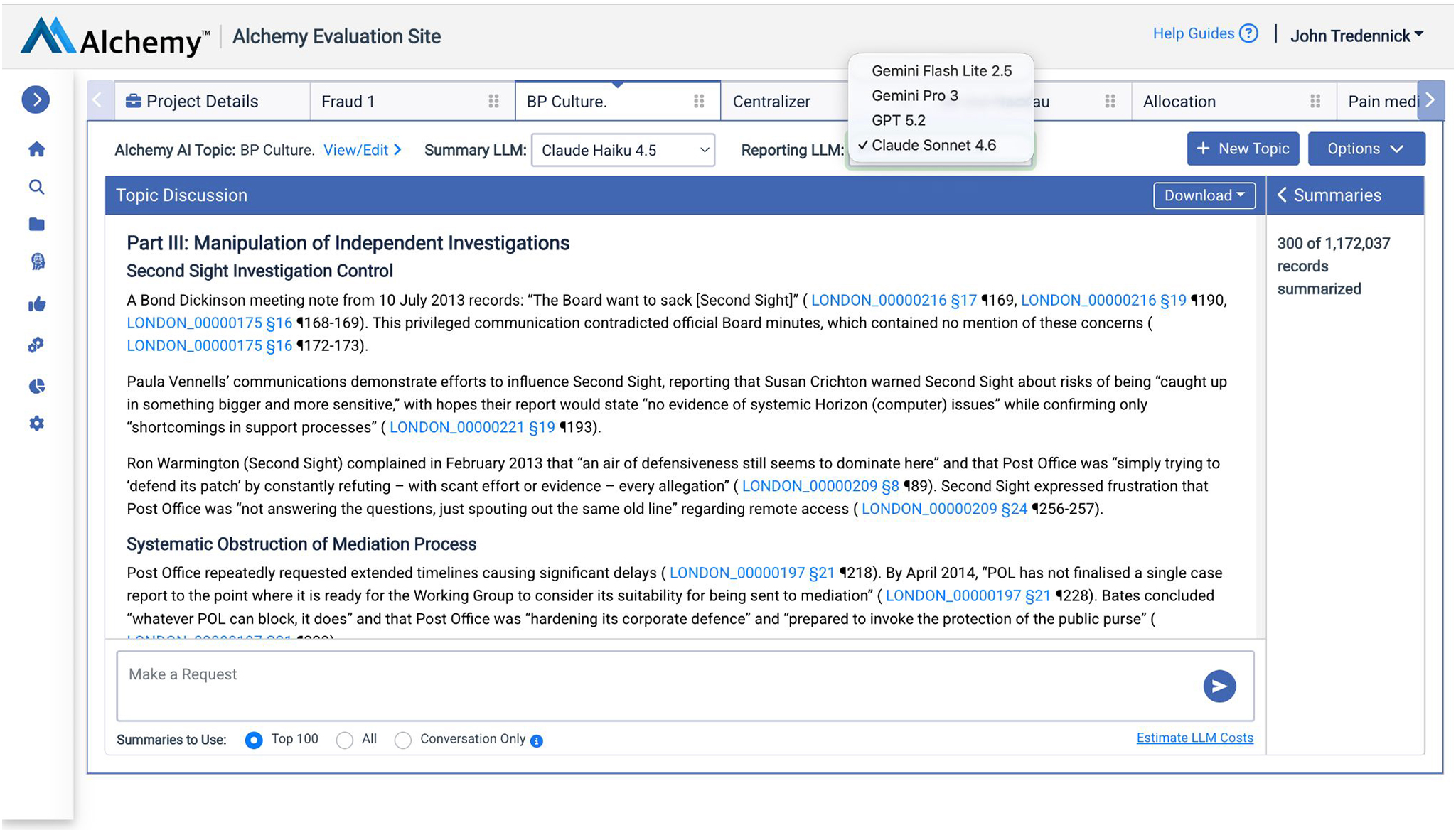Expand sidebar with circular arrow button
1456x830 pixels.
coord(36,99)
